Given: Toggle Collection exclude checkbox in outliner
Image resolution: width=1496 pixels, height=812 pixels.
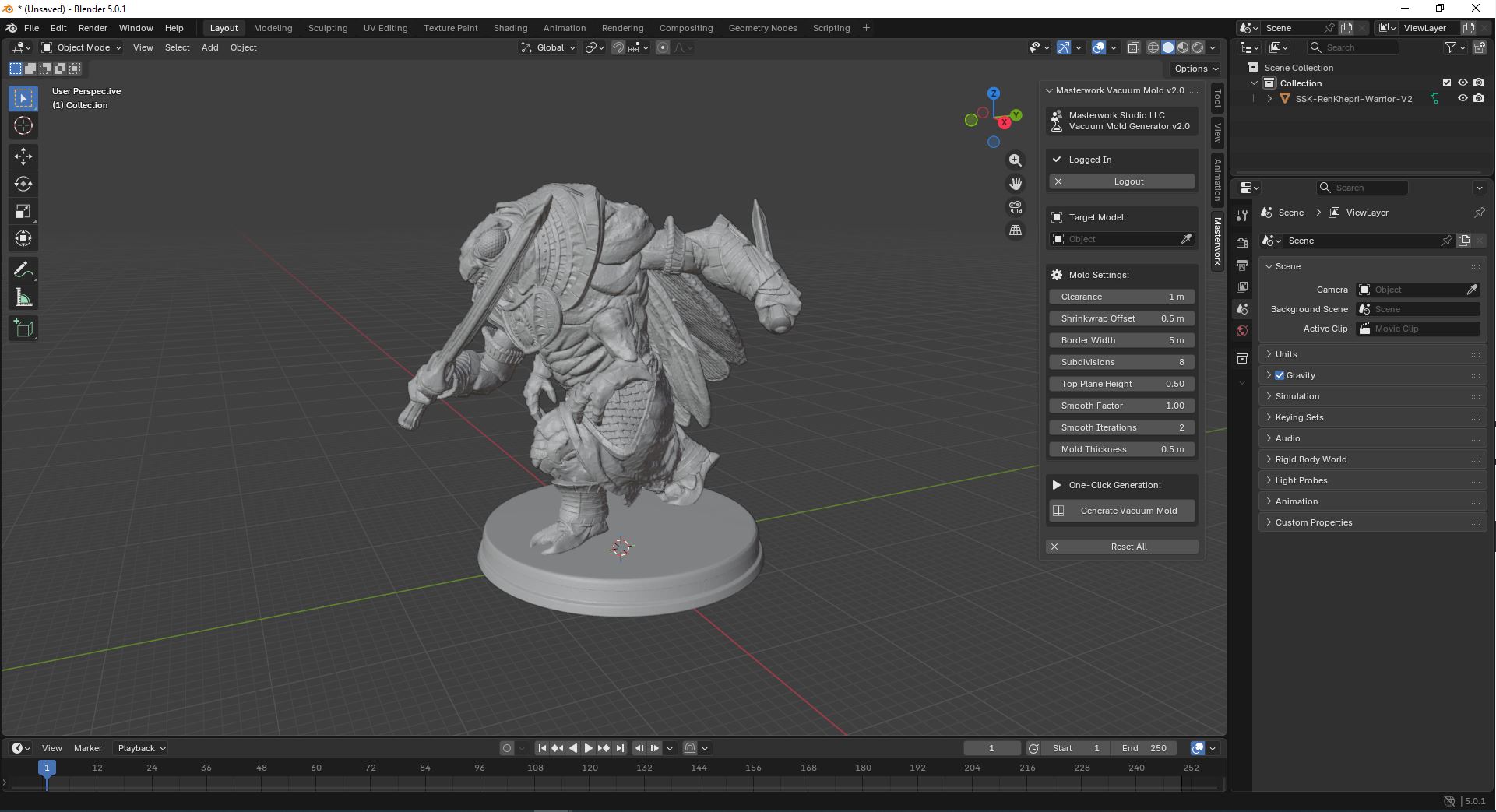Looking at the screenshot, I should click(x=1447, y=83).
